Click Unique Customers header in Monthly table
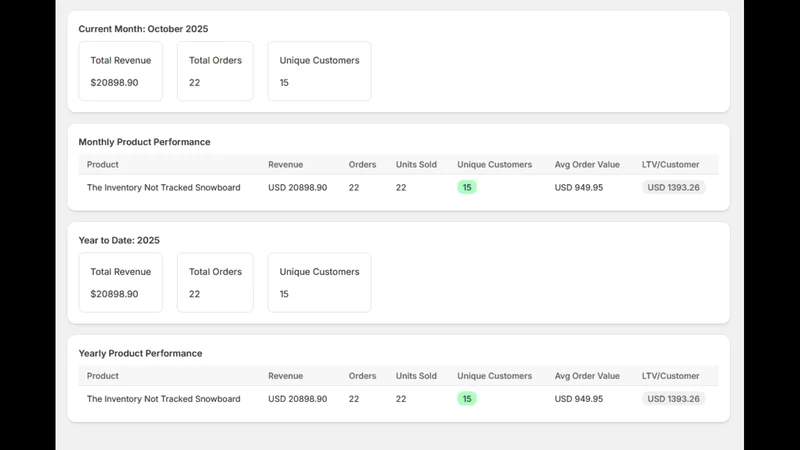800x450 pixels. tap(494, 164)
